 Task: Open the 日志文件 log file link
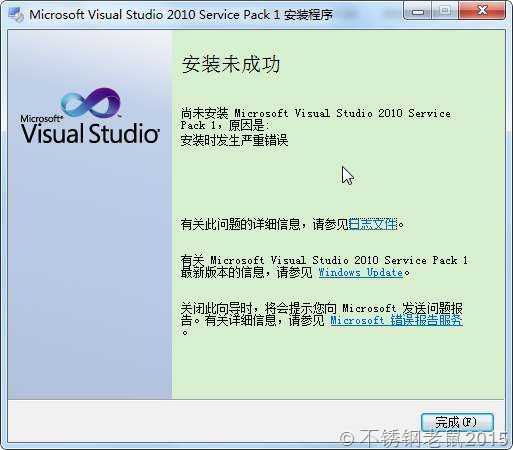(373, 224)
